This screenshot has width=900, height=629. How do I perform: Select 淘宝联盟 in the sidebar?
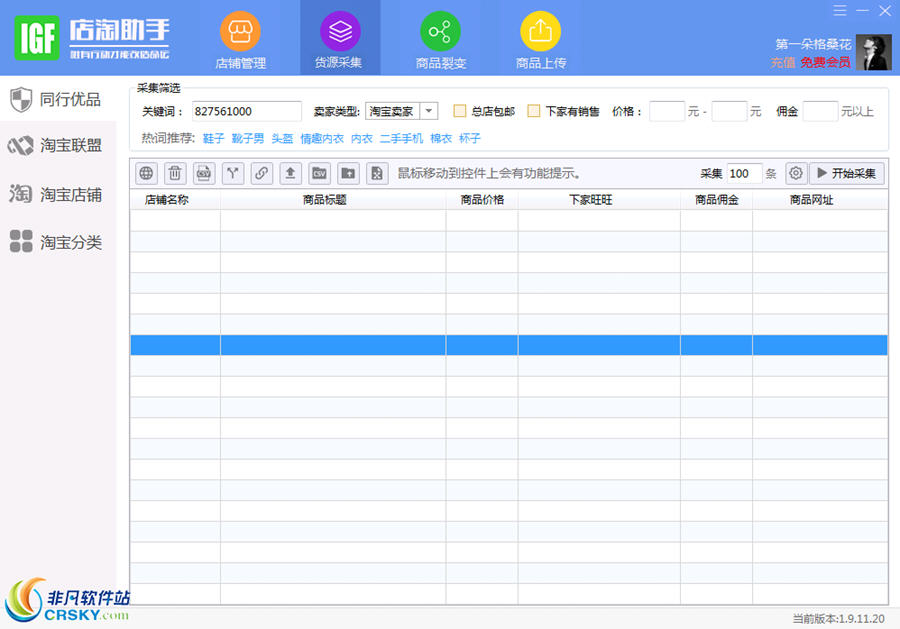click(x=57, y=145)
